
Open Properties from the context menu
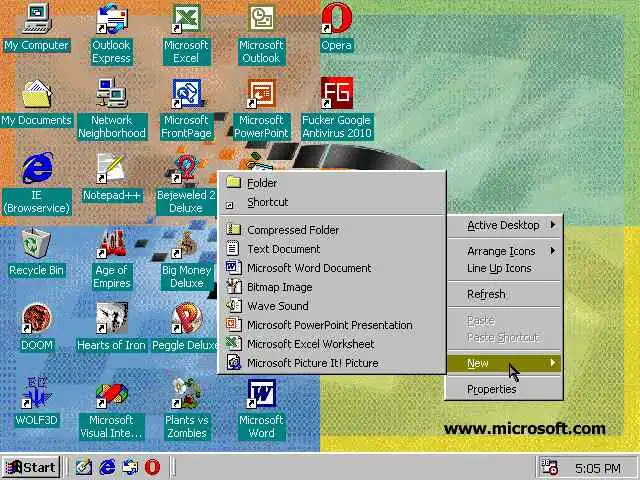click(x=504, y=389)
